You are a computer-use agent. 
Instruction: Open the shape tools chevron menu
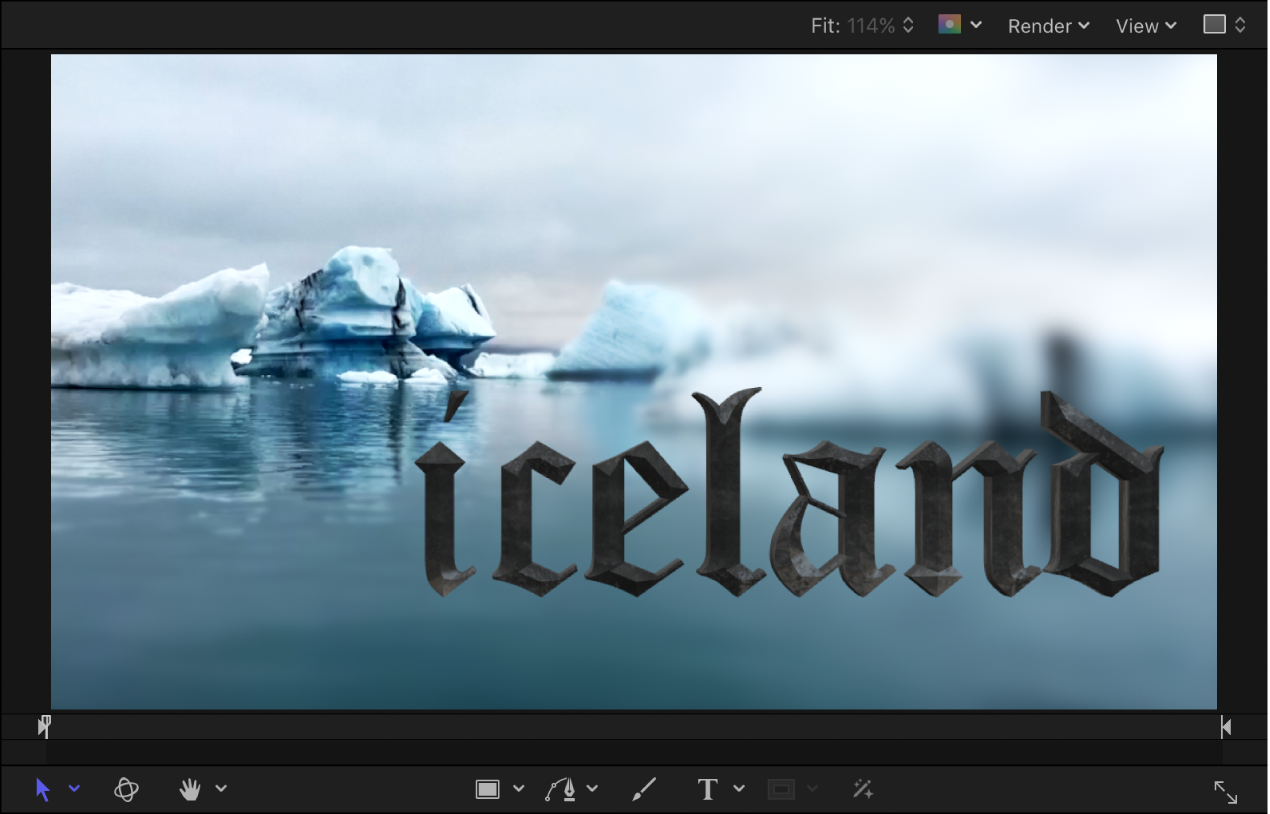516,789
